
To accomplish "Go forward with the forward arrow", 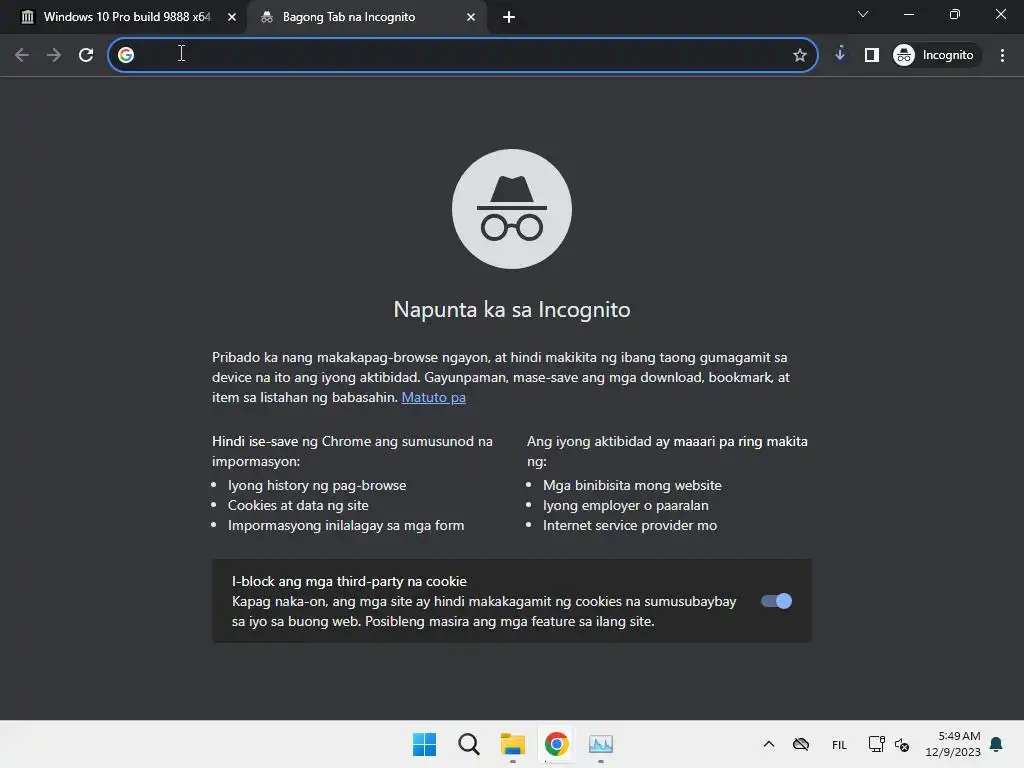I will point(54,55).
